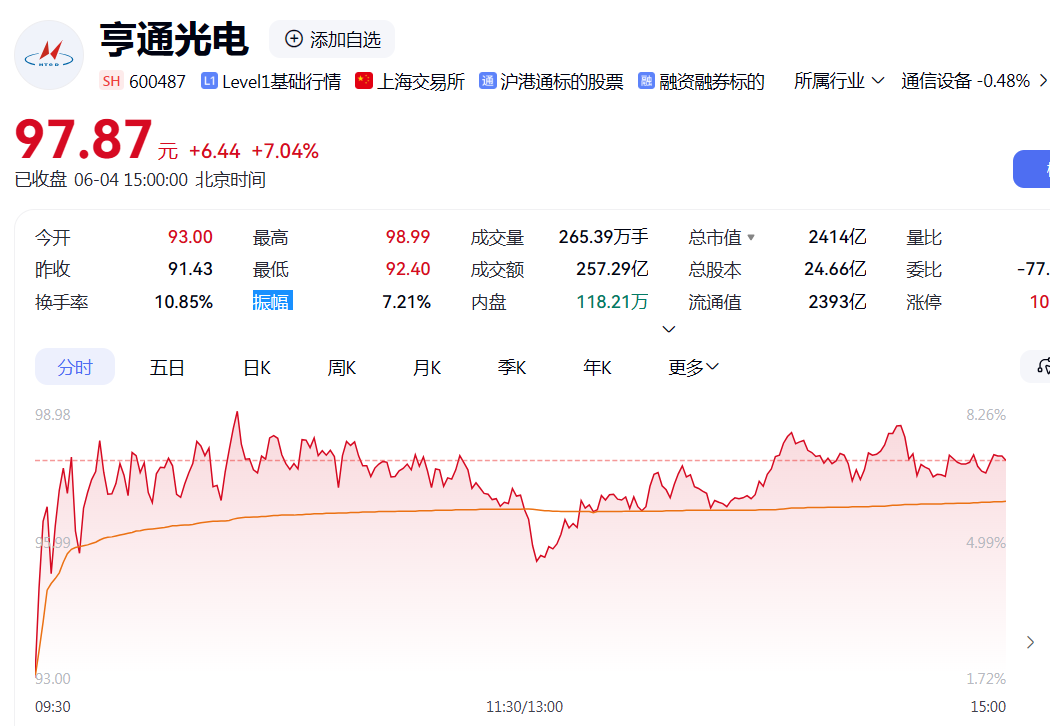Switch to the 年K chart tab
The height and width of the screenshot is (726, 1050).
click(x=597, y=367)
